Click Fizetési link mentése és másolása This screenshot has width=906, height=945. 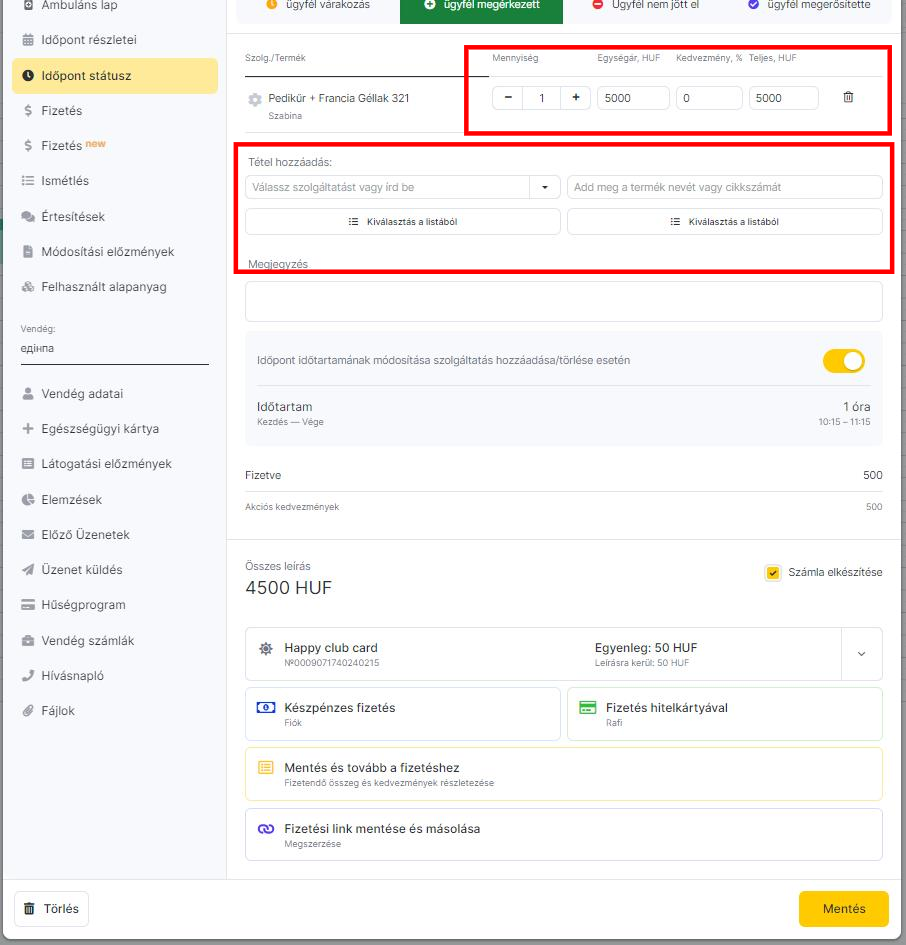[564, 835]
